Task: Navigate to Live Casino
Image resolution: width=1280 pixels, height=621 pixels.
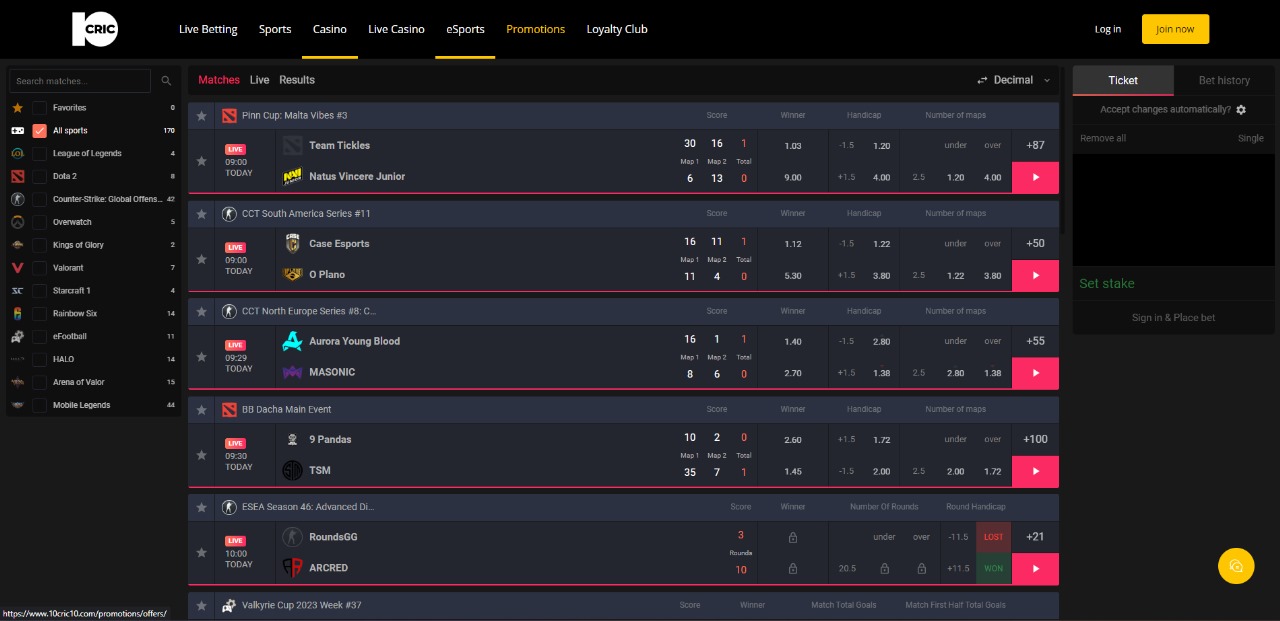Action: click(x=396, y=29)
